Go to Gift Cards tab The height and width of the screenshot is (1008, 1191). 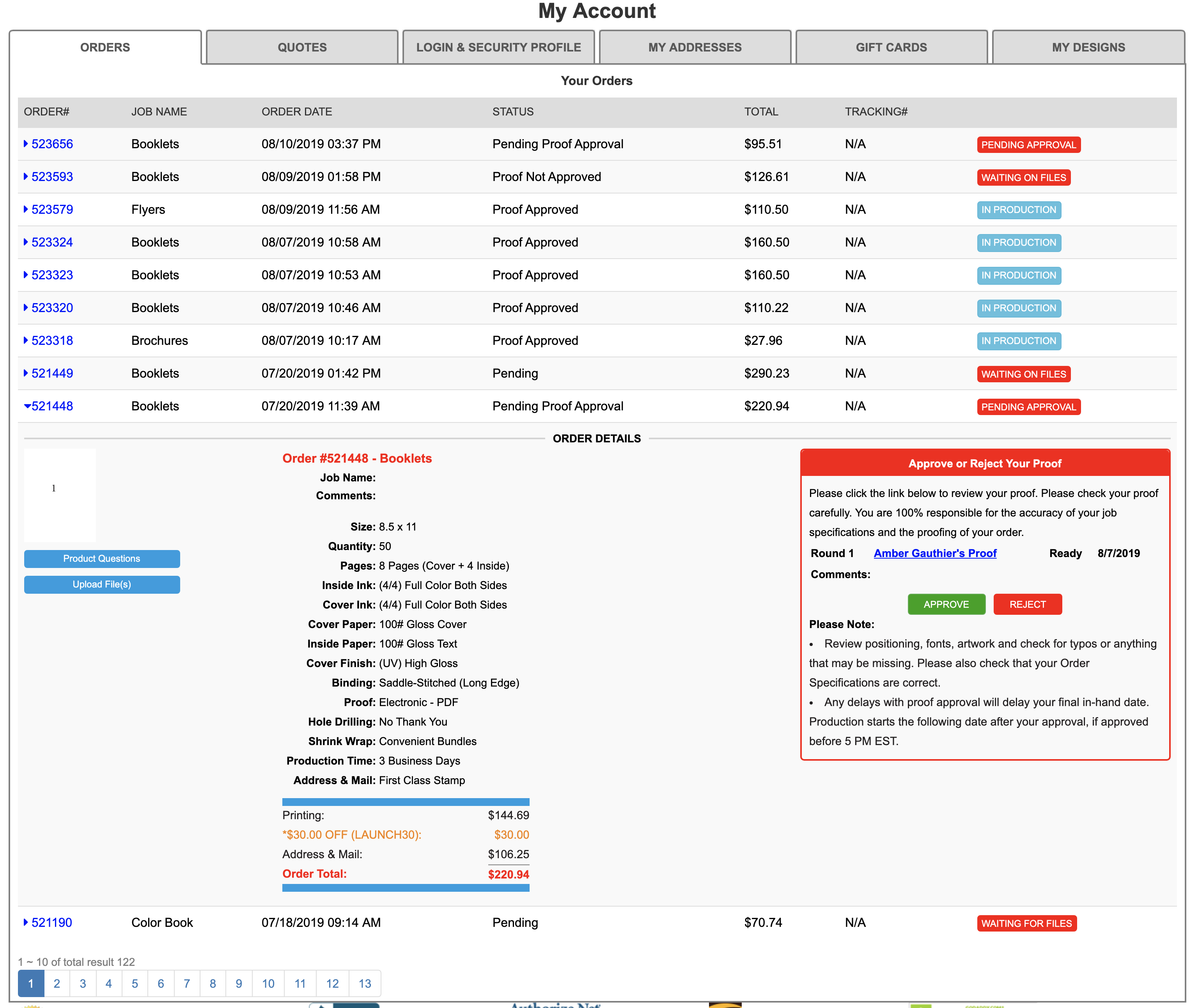click(x=891, y=48)
